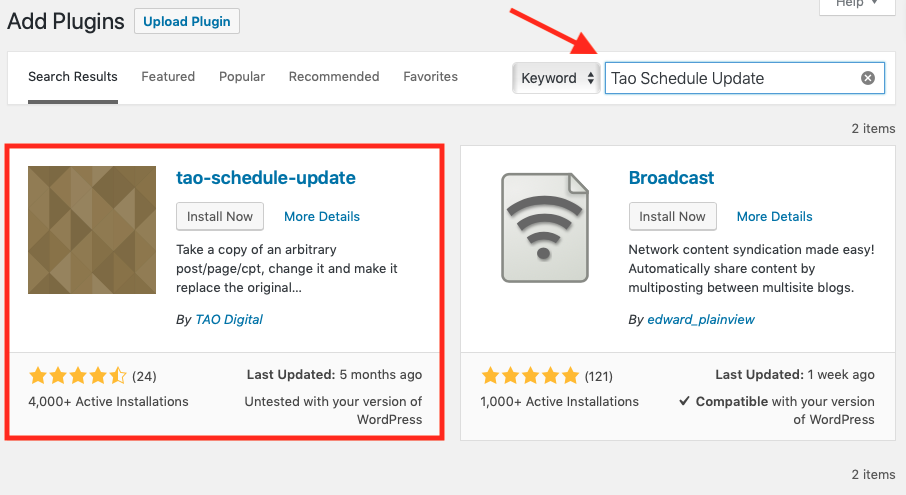Expand the Help panel
The image size is (906, 495).
click(x=856, y=5)
